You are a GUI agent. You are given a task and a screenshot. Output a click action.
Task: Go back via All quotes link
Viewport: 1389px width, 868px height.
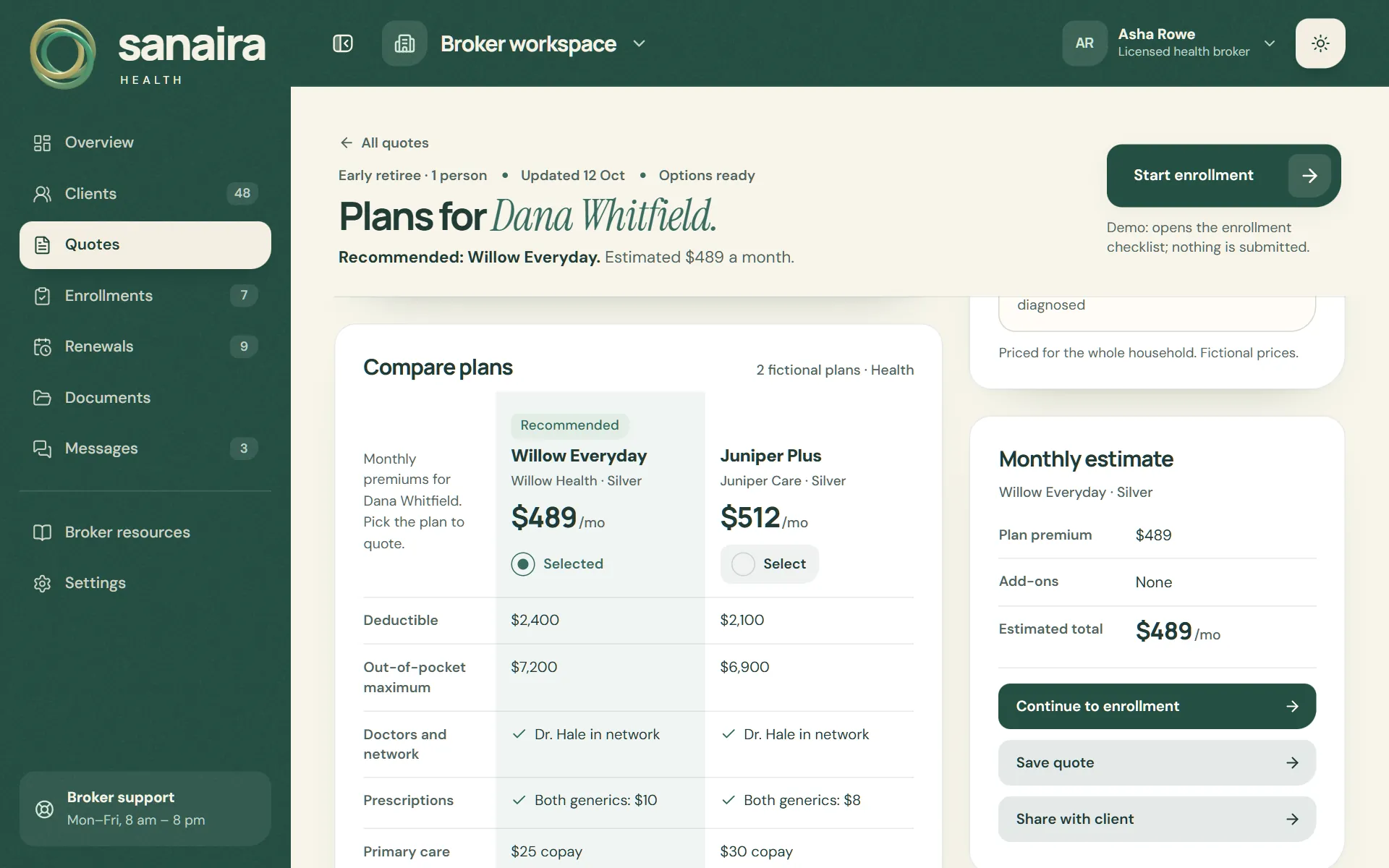(x=384, y=142)
